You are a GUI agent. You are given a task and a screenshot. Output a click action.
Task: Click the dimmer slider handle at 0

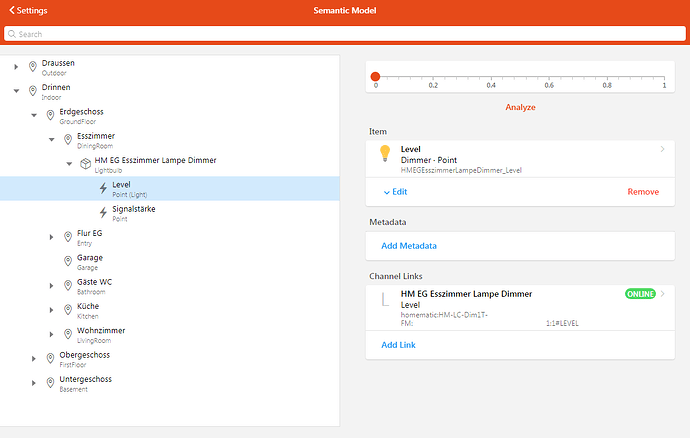[x=375, y=76]
